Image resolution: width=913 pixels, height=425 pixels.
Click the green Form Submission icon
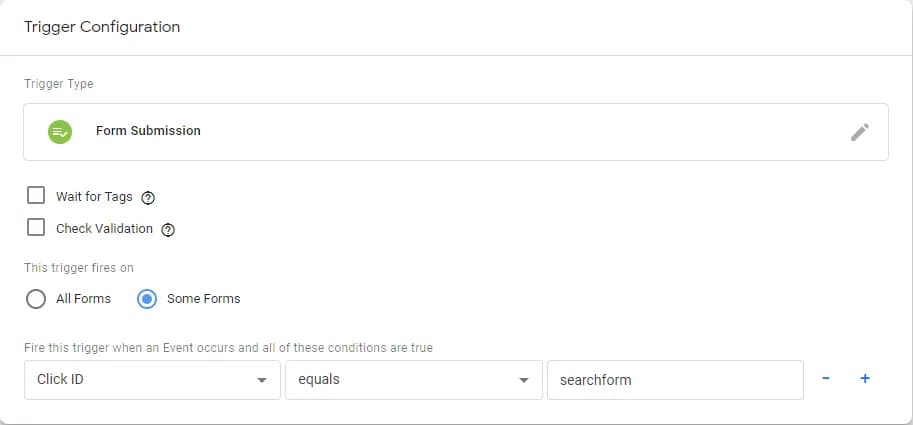click(60, 131)
